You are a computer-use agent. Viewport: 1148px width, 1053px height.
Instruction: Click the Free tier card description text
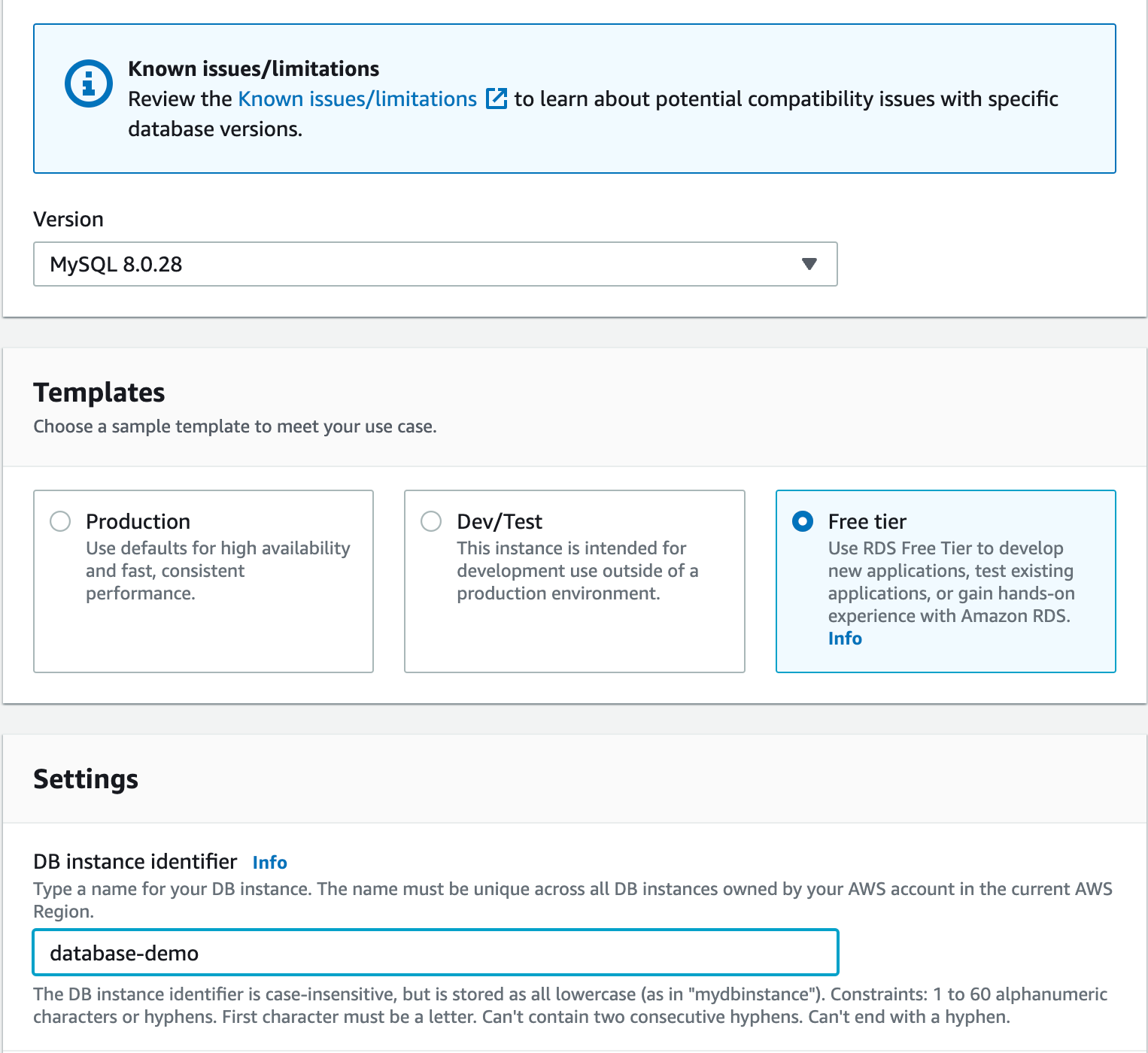pos(950,582)
